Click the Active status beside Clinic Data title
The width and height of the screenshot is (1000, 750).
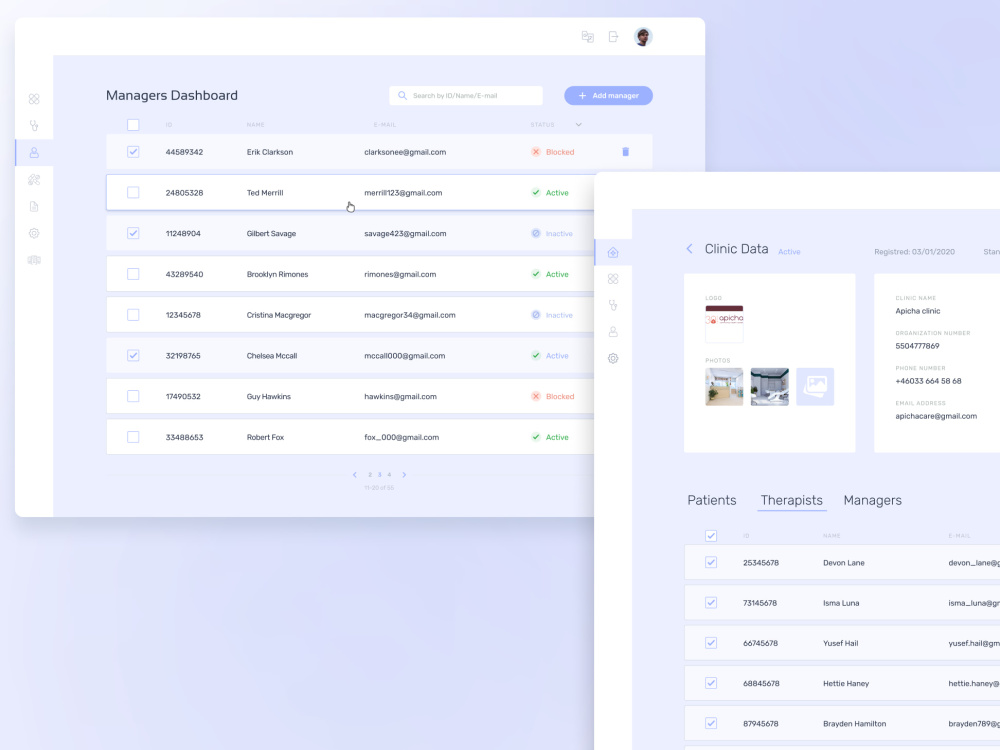click(x=789, y=252)
